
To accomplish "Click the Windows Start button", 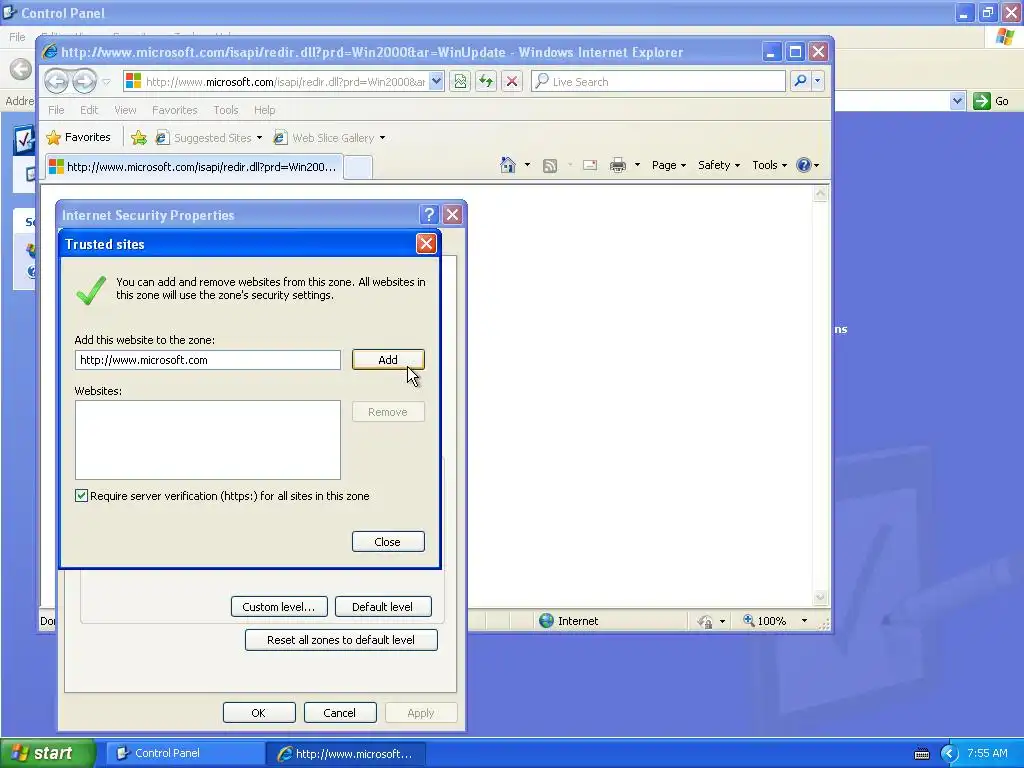I will click(x=48, y=753).
